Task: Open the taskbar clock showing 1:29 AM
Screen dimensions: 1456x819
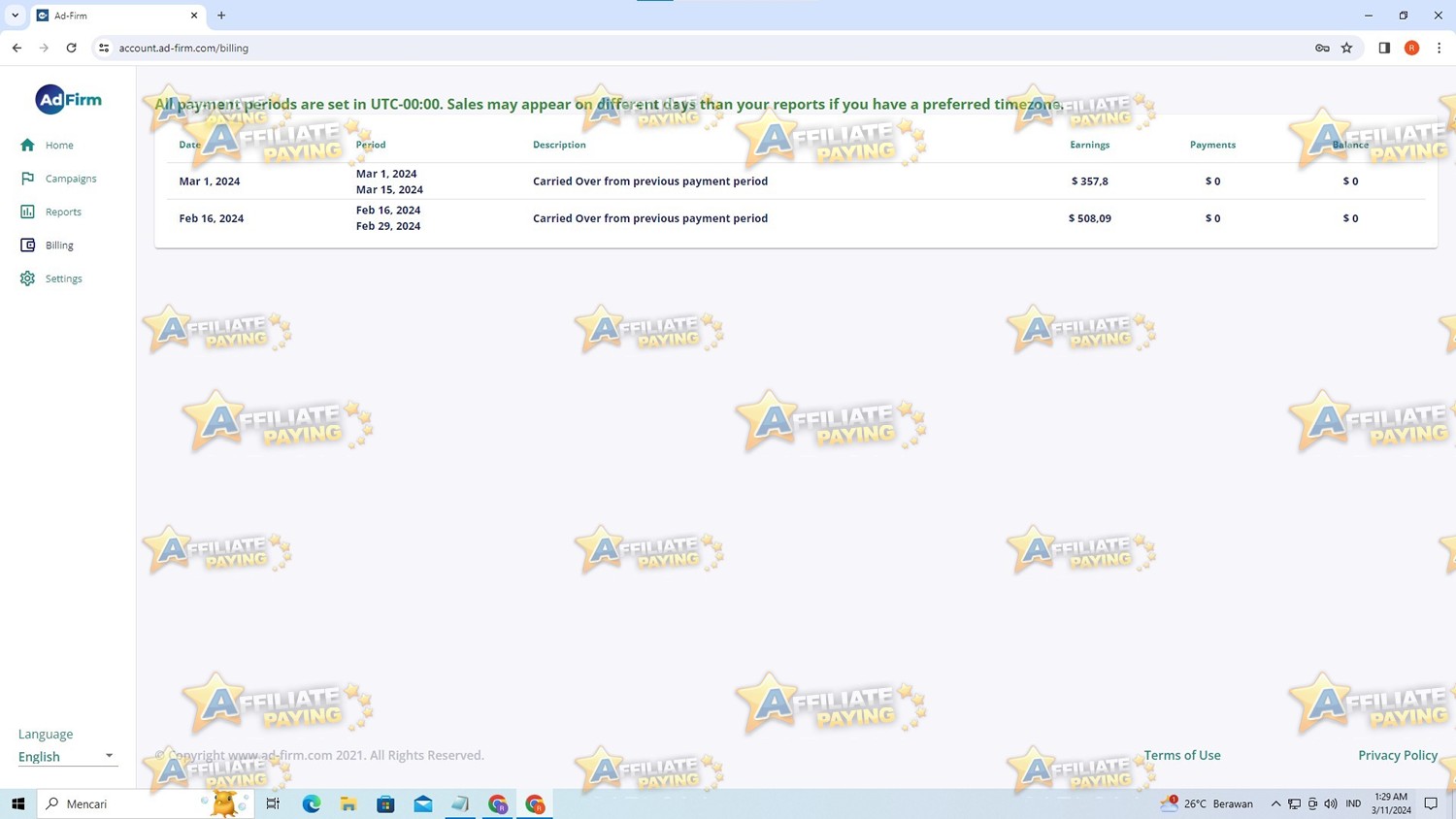Action: pos(1391,803)
